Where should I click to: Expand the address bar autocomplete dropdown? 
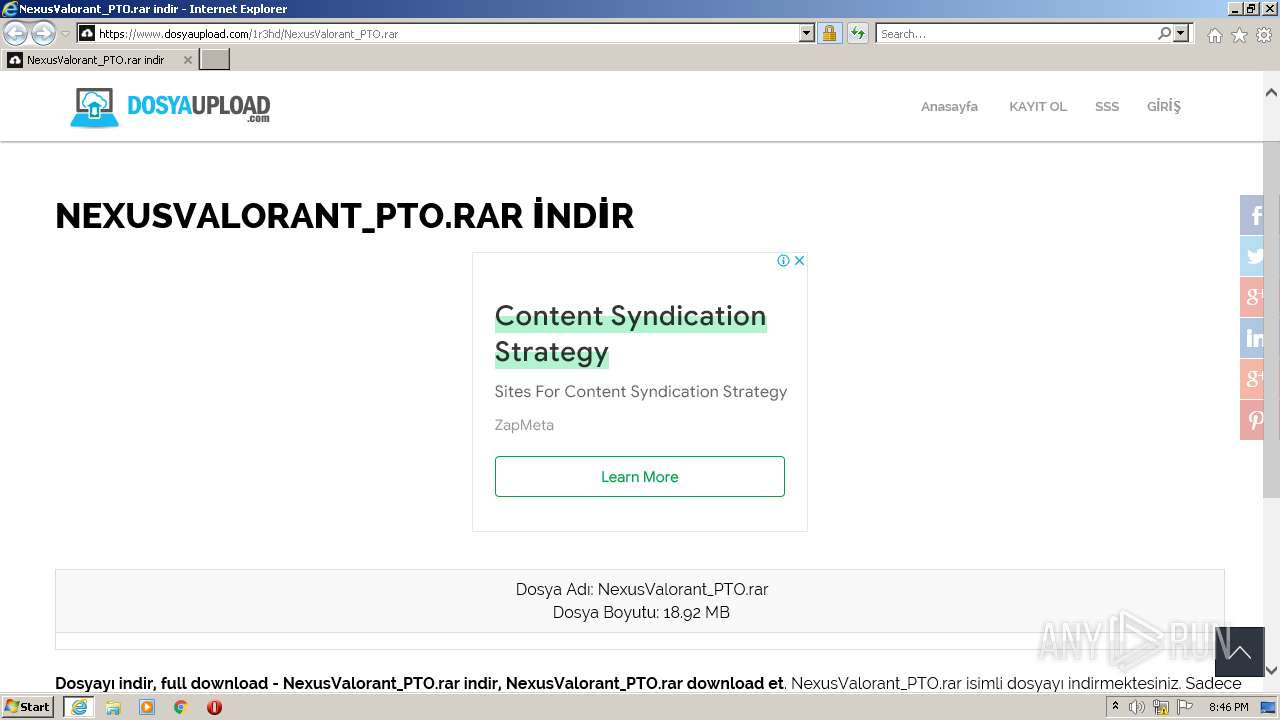pos(807,34)
